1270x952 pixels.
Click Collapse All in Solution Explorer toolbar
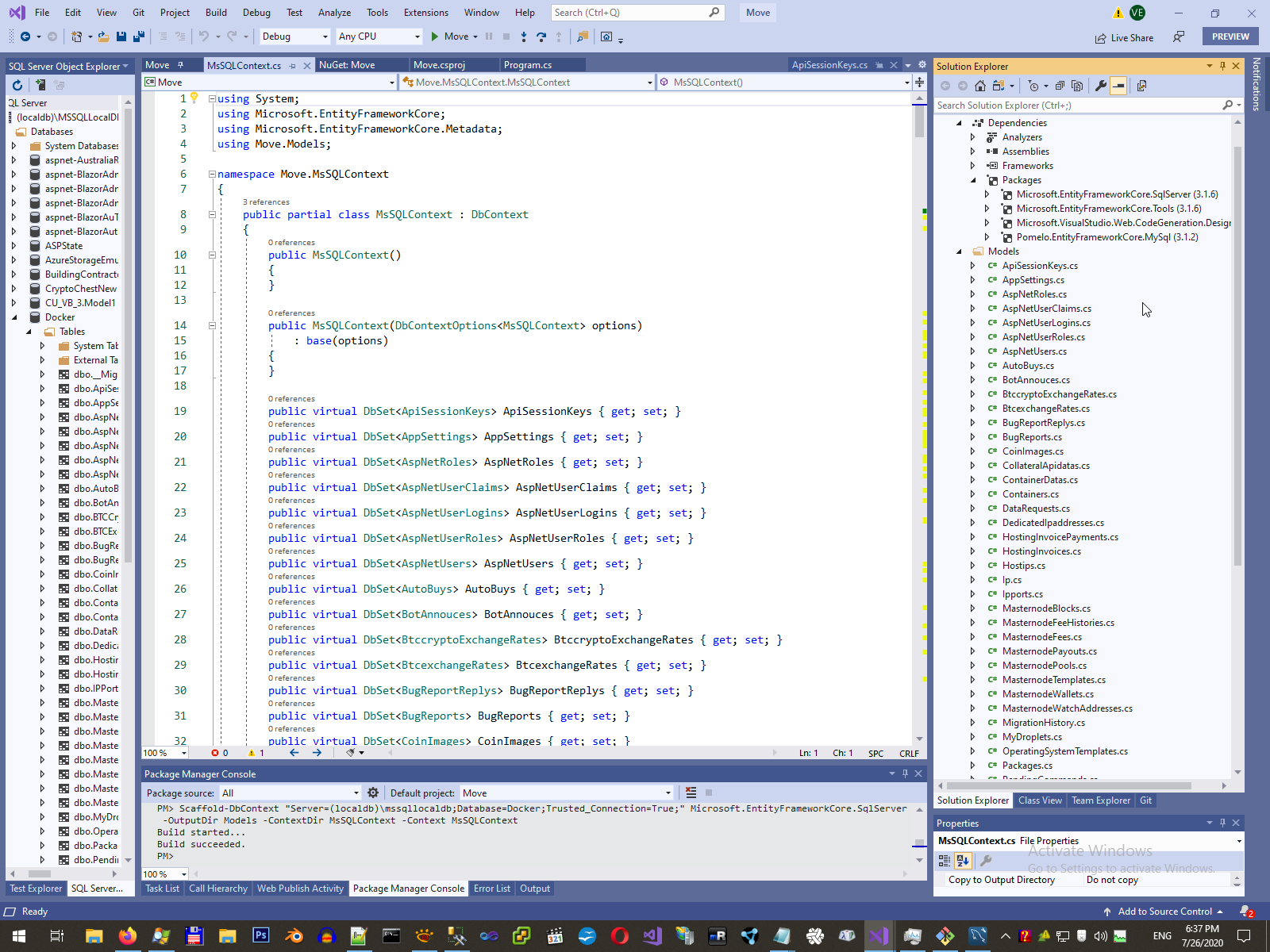pos(1060,86)
